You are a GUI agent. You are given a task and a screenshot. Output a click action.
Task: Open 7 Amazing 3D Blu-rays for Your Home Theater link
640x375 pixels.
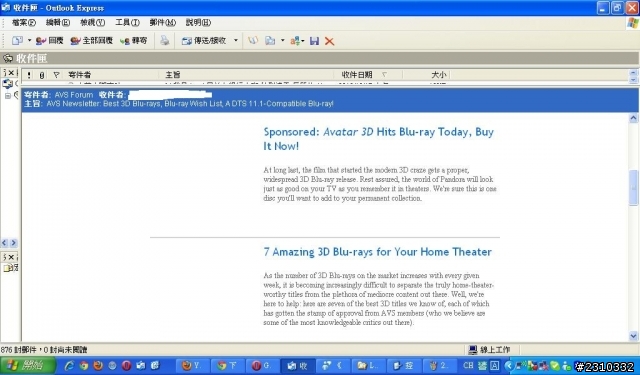[x=378, y=252]
